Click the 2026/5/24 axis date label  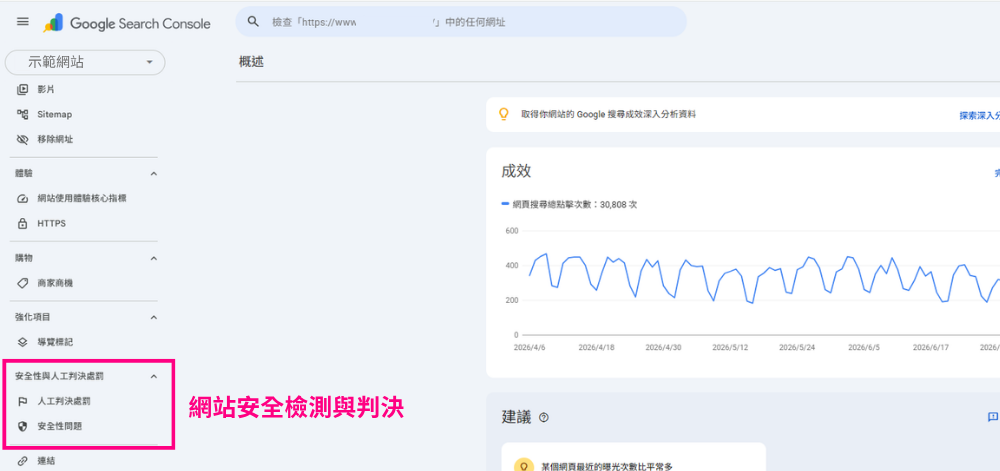point(797,348)
